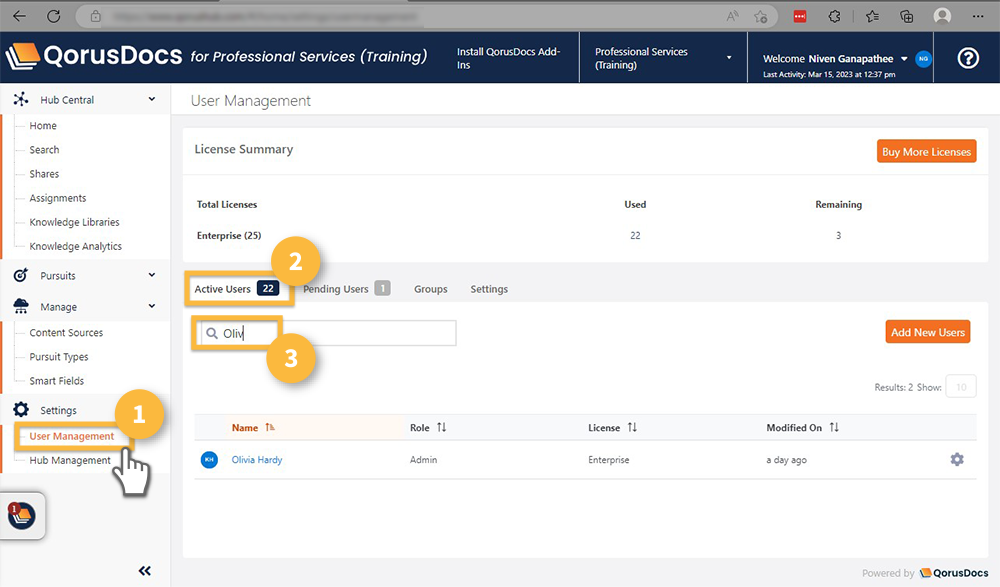Open Assignments in the sidebar
This screenshot has width=1000, height=587.
57,198
